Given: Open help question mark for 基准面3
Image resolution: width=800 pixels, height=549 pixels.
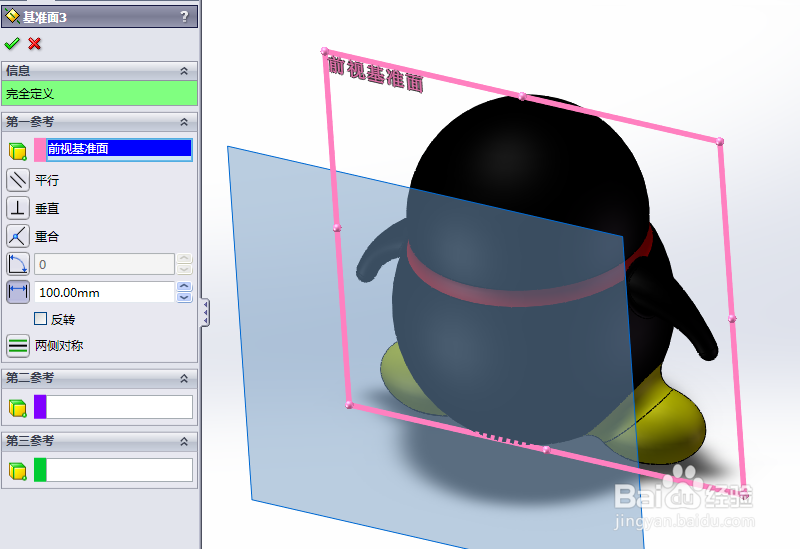Looking at the screenshot, I should coord(184,17).
